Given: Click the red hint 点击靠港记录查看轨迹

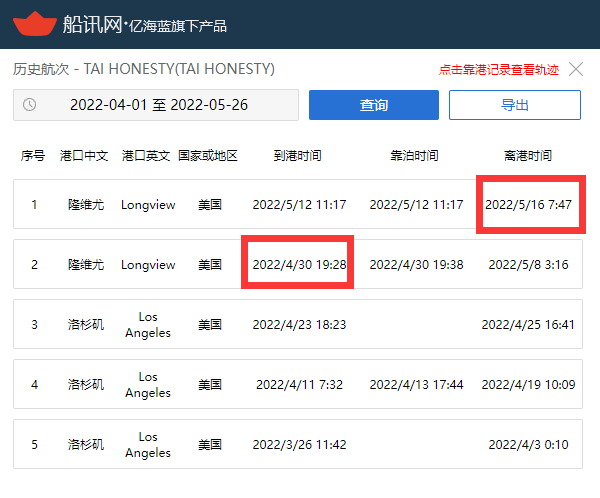Looking at the screenshot, I should tap(499, 70).
